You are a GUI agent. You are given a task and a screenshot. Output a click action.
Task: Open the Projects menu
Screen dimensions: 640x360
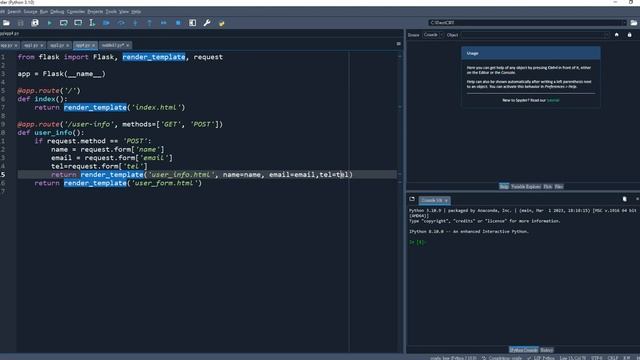[96, 12]
